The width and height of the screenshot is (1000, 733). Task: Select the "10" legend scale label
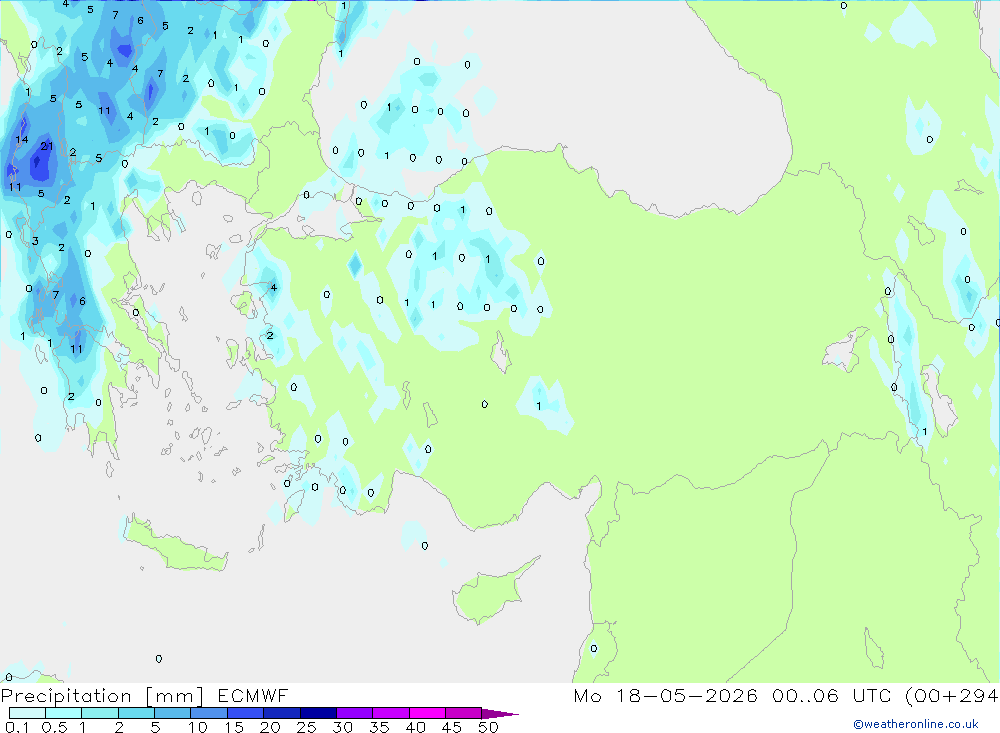(x=198, y=727)
